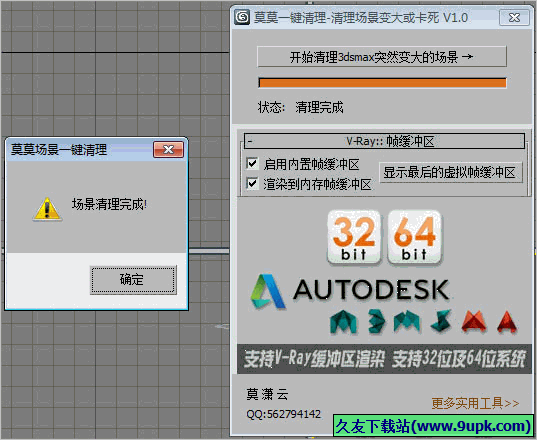
Task: Toggle 渲染到内存帧缓冲区 checkbox
Action: pyautogui.click(x=252, y=184)
